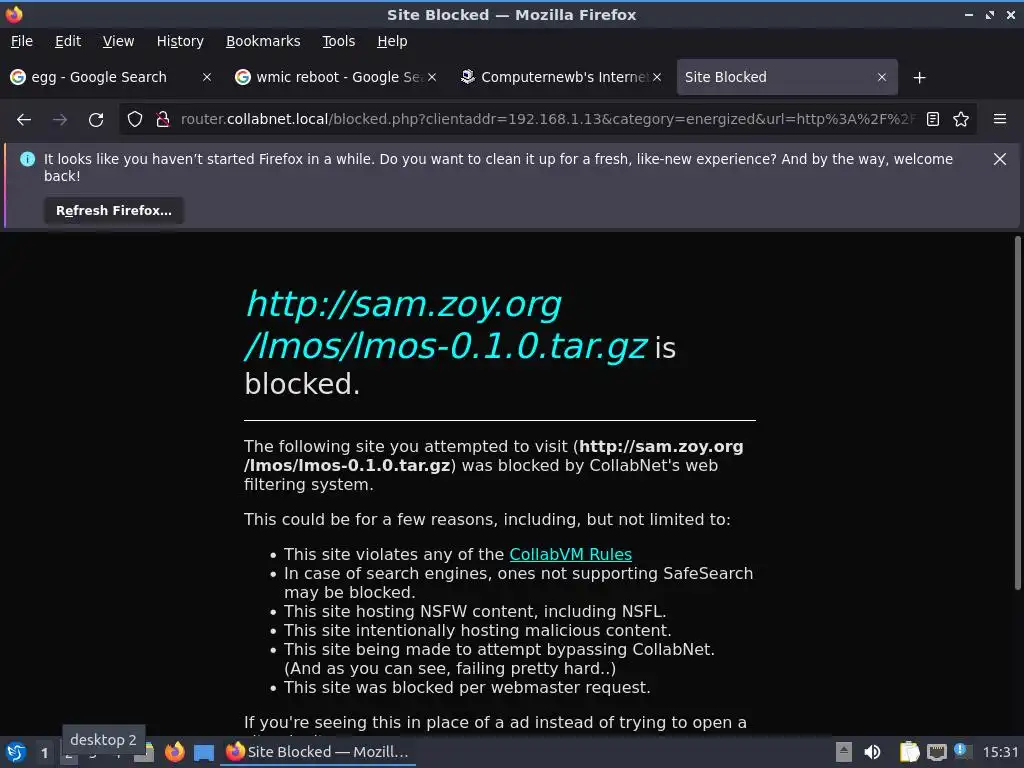Open a new tab with plus button

coord(920,78)
